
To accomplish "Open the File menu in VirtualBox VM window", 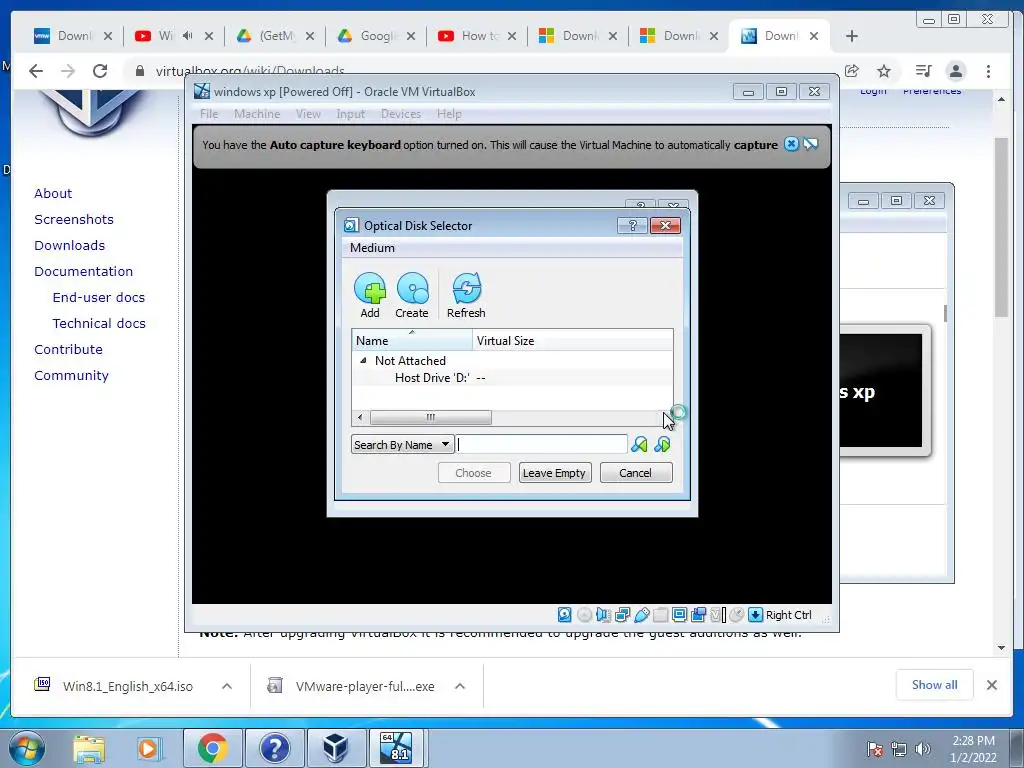I will pos(209,114).
